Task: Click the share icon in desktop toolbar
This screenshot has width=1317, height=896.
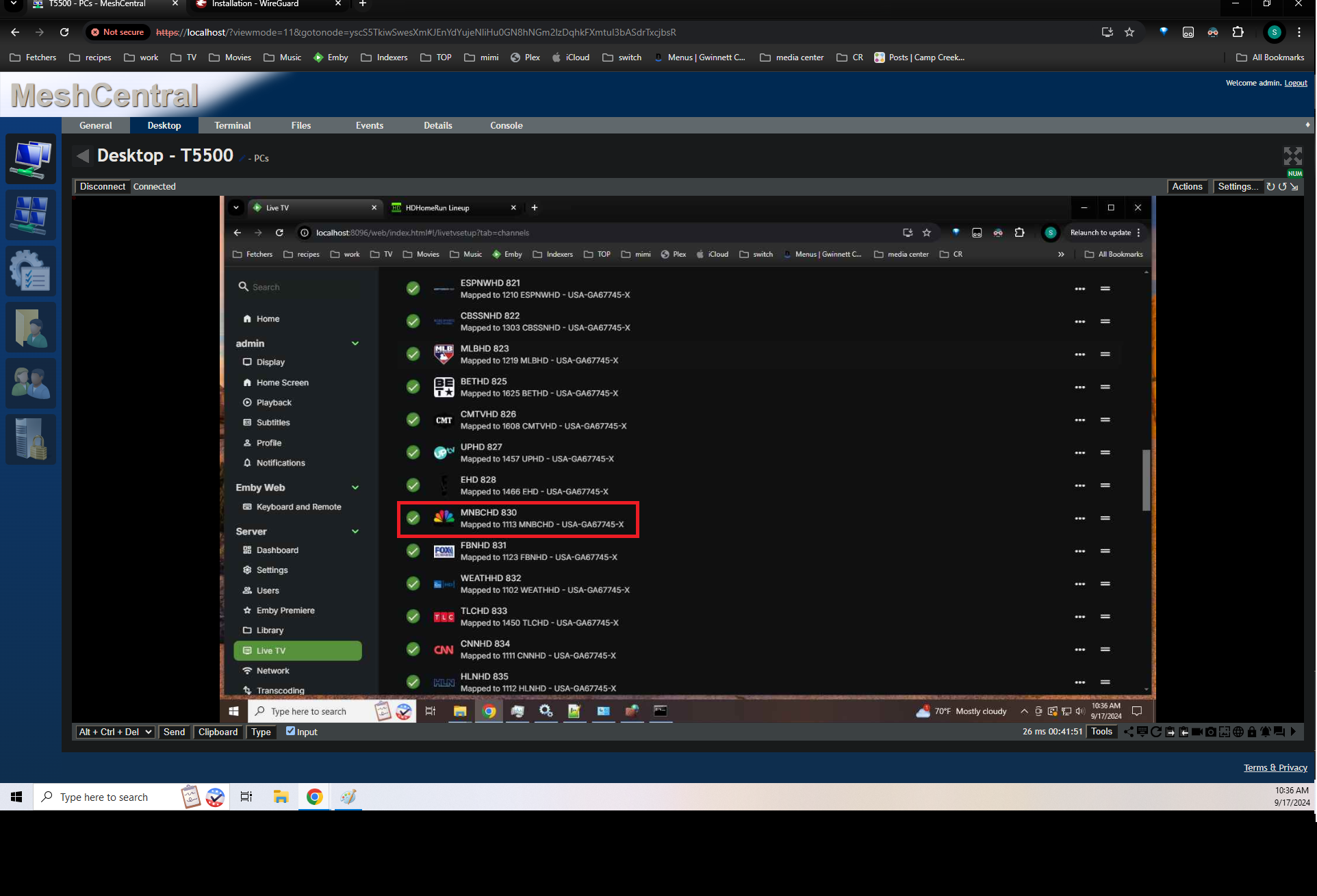Action: coord(1129,732)
